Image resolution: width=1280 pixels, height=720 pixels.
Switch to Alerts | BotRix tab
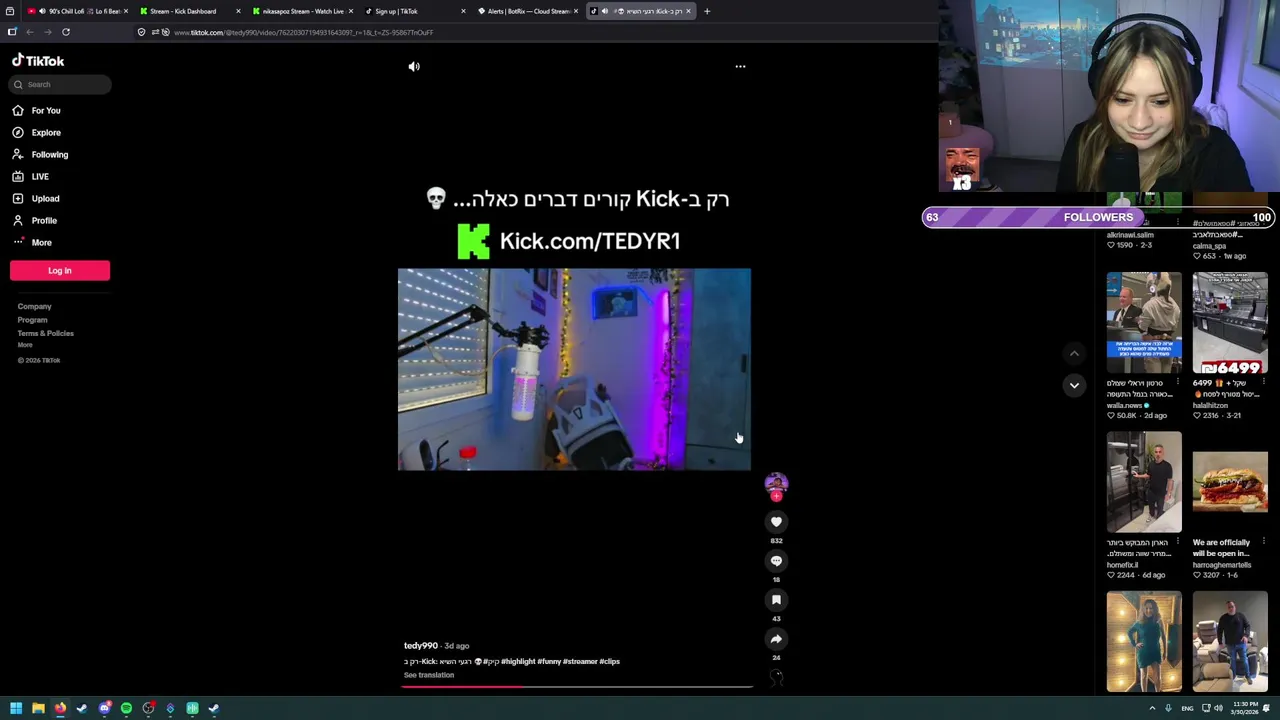tap(526, 11)
